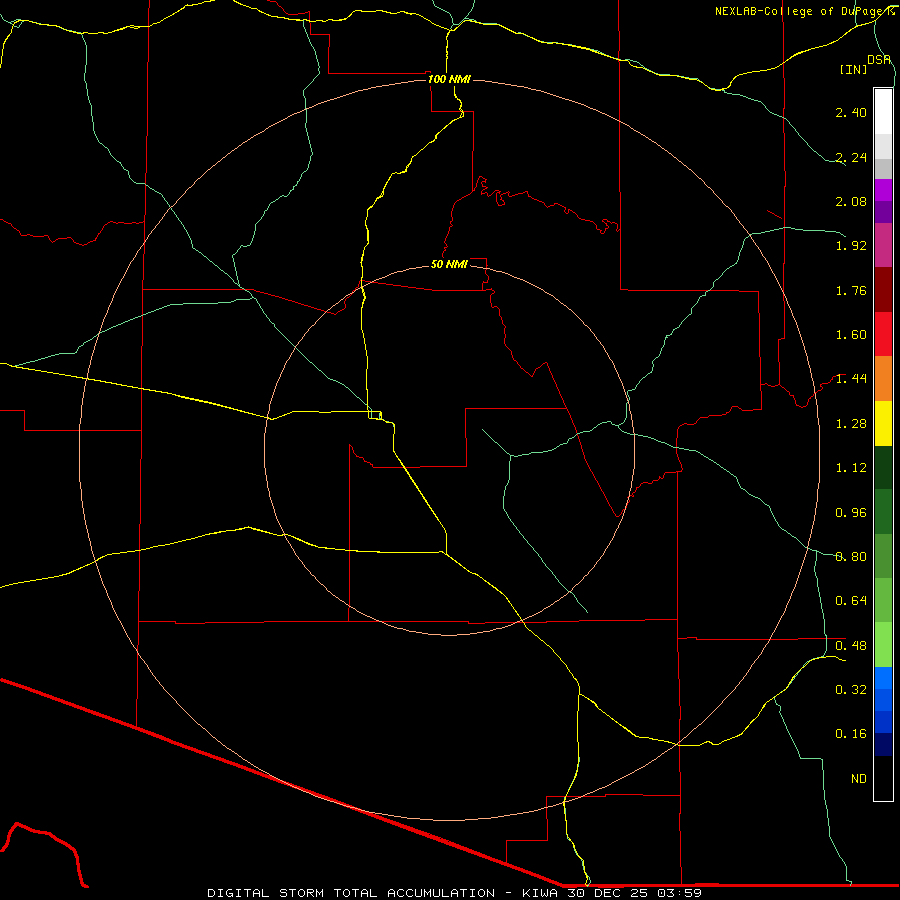Click the 0.80 legend value

(x=851, y=557)
